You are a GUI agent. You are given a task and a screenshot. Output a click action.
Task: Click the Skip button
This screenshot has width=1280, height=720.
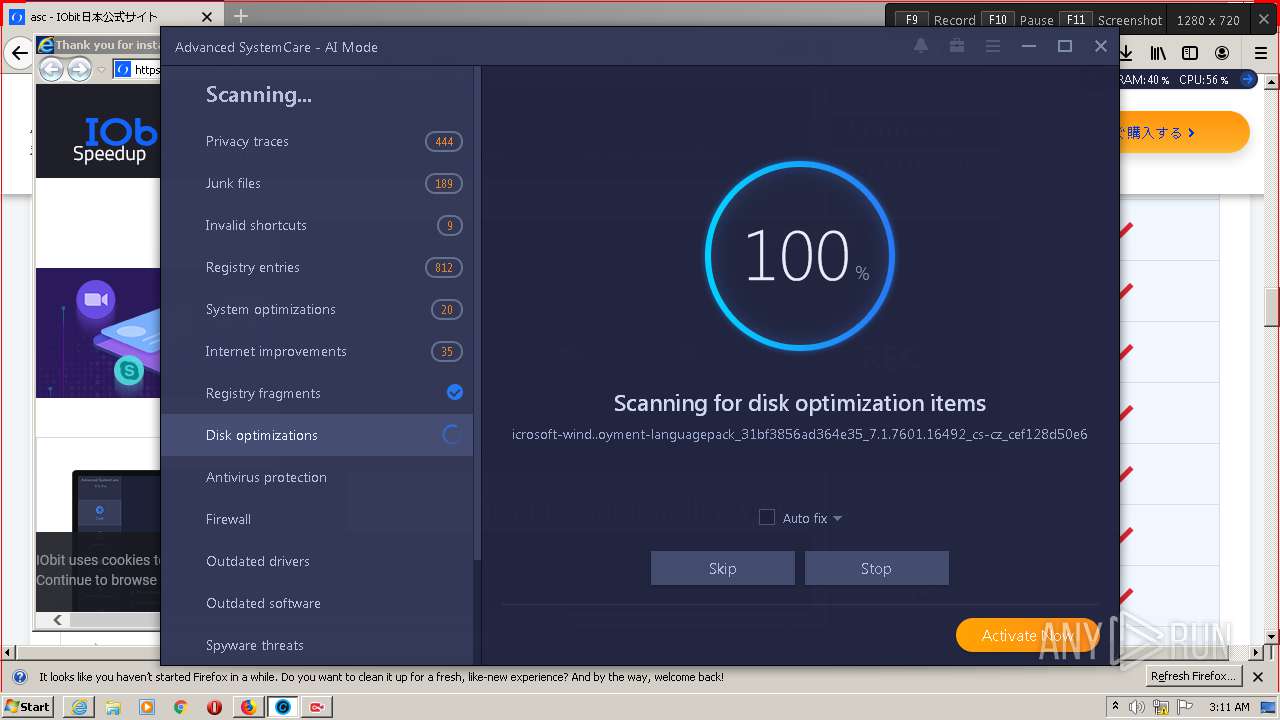722,568
